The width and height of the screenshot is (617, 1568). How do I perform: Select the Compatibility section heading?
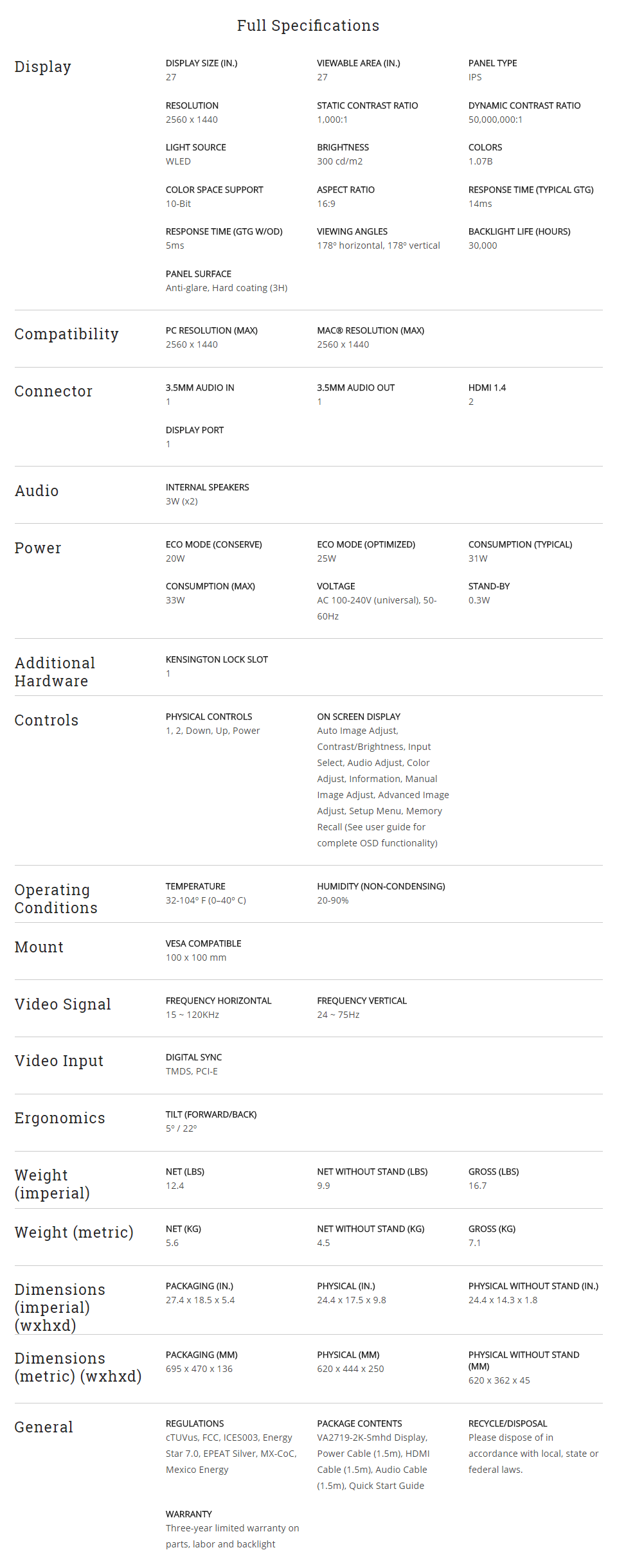point(66,334)
